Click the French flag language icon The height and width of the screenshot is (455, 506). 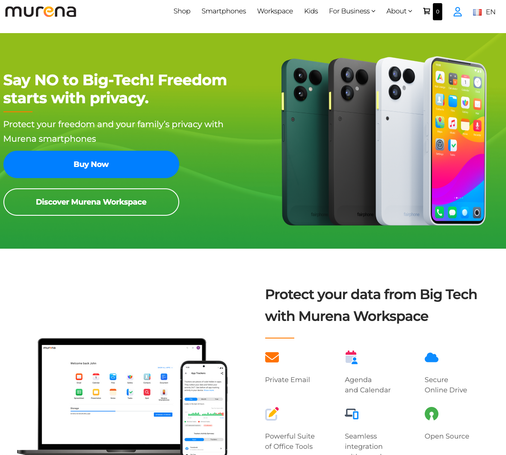point(477,12)
